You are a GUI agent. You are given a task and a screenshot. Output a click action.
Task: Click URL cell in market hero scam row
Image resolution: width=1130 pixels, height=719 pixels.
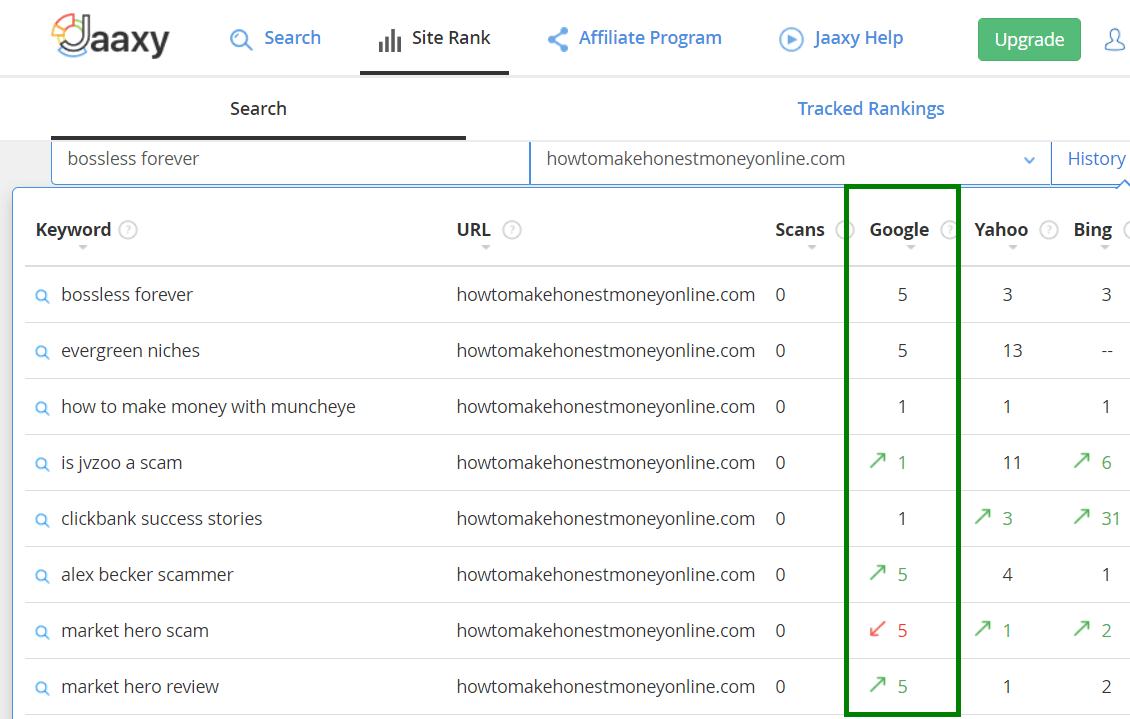[605, 630]
